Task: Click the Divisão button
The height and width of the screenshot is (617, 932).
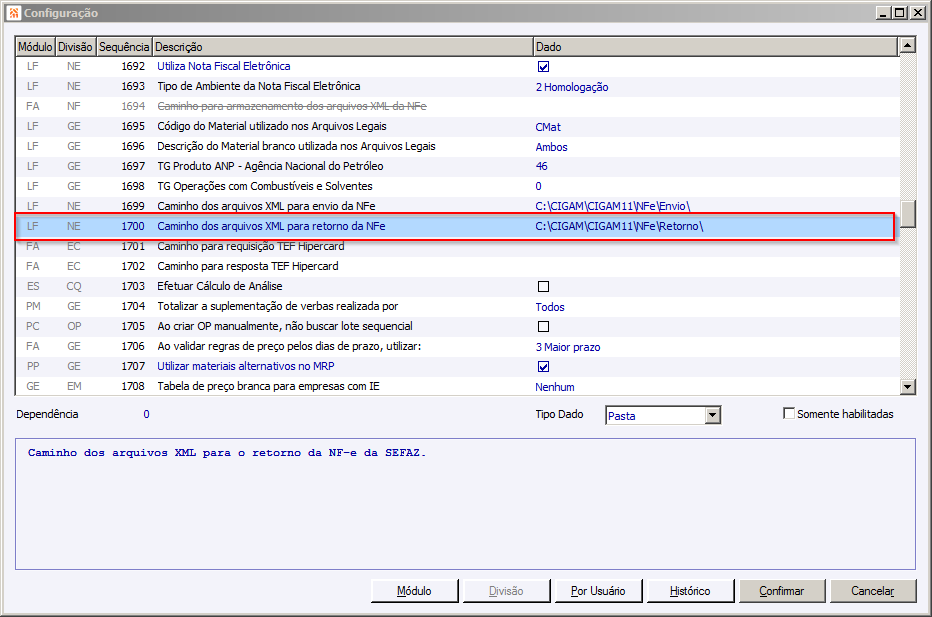Action: (506, 591)
